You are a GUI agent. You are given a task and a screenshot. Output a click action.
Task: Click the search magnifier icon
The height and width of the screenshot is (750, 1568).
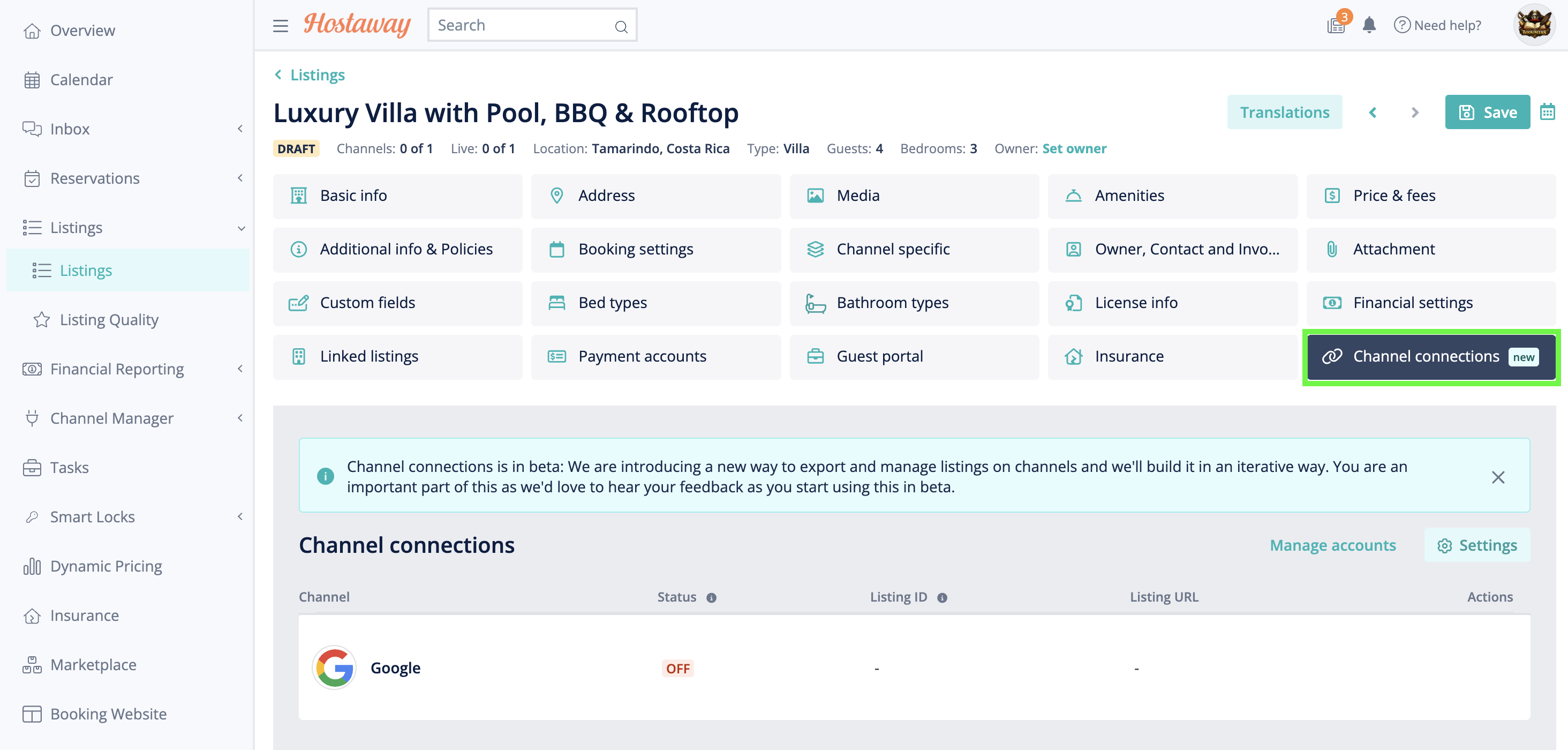(621, 26)
